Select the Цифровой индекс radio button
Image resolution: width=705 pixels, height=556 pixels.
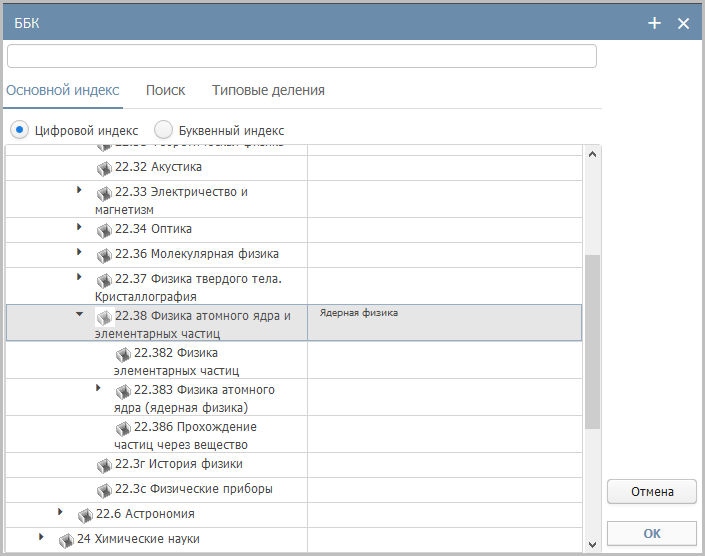[19, 130]
